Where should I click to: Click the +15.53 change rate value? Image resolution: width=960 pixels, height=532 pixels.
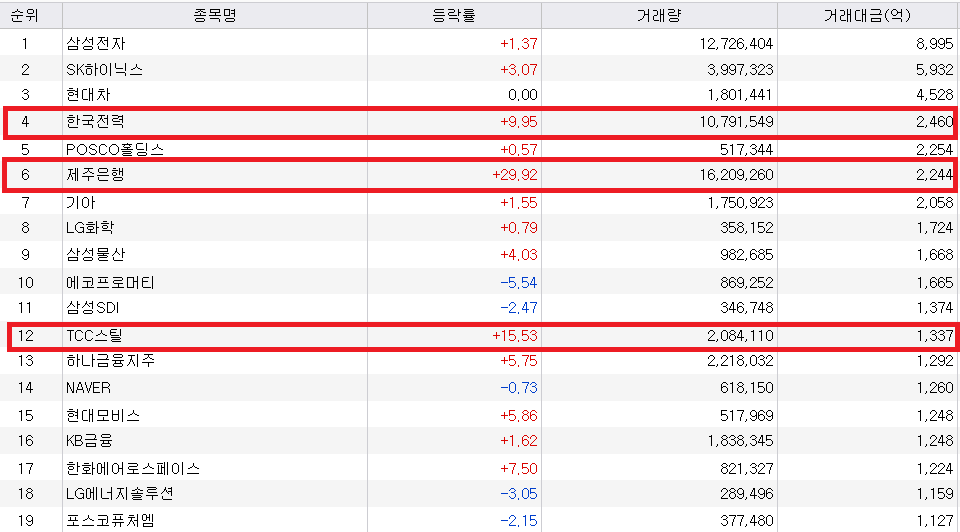[515, 336]
